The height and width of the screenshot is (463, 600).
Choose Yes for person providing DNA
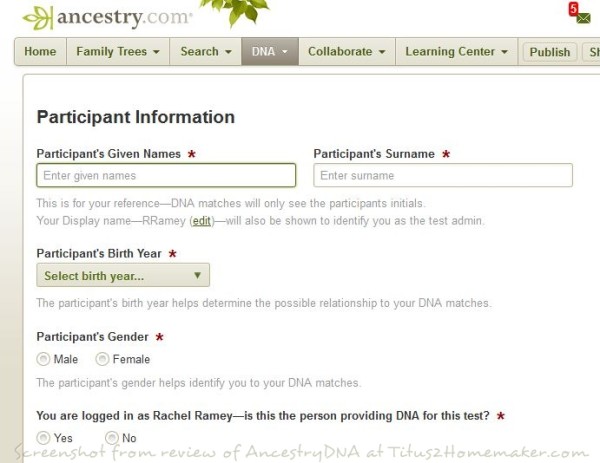click(x=43, y=438)
